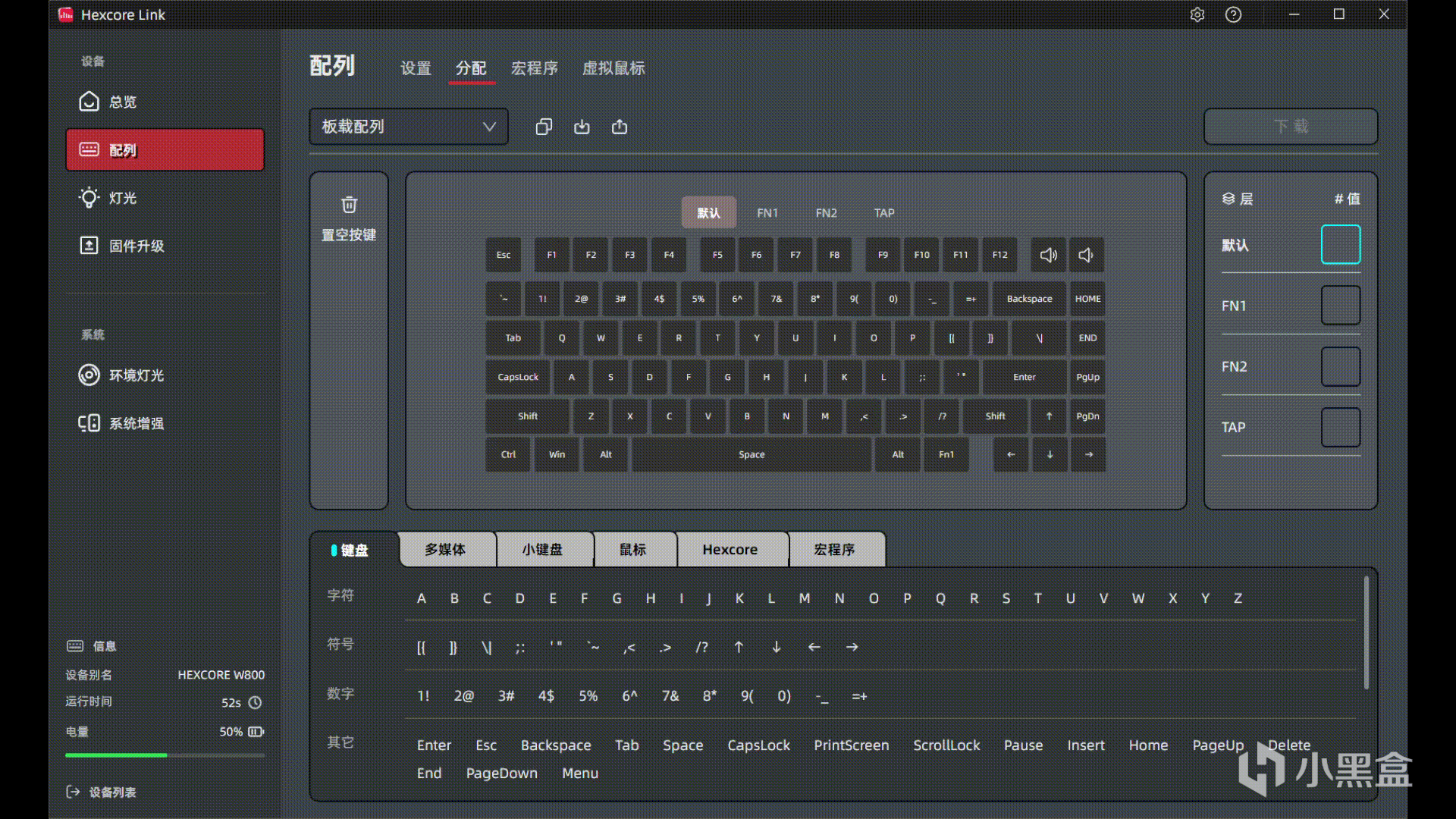Select the FN1 layer value box

tap(1340, 306)
